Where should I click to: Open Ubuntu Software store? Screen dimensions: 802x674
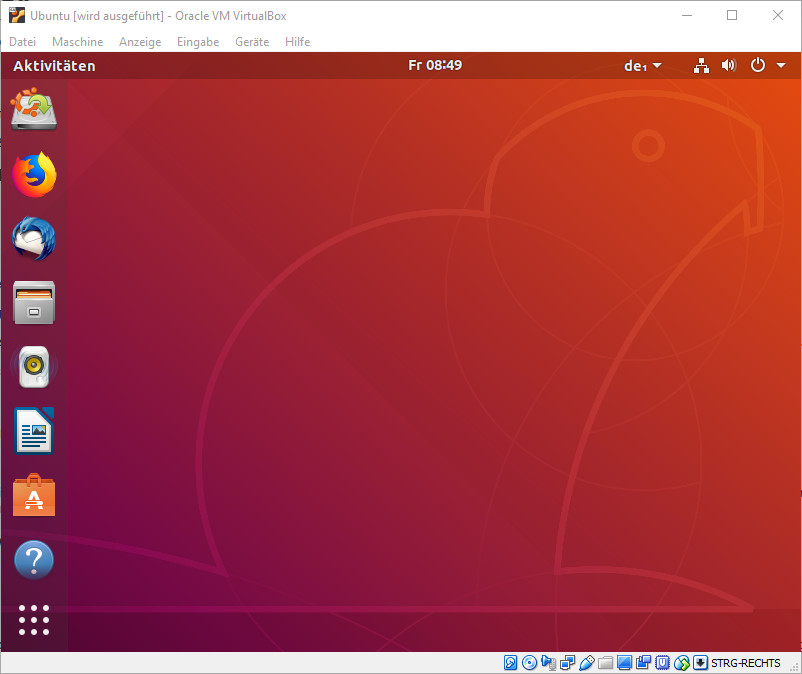33,495
